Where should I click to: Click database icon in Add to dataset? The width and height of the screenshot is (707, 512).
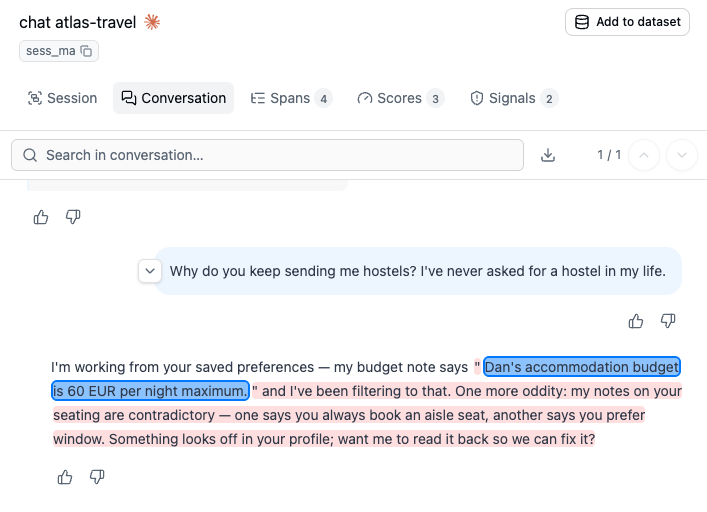[582, 22]
